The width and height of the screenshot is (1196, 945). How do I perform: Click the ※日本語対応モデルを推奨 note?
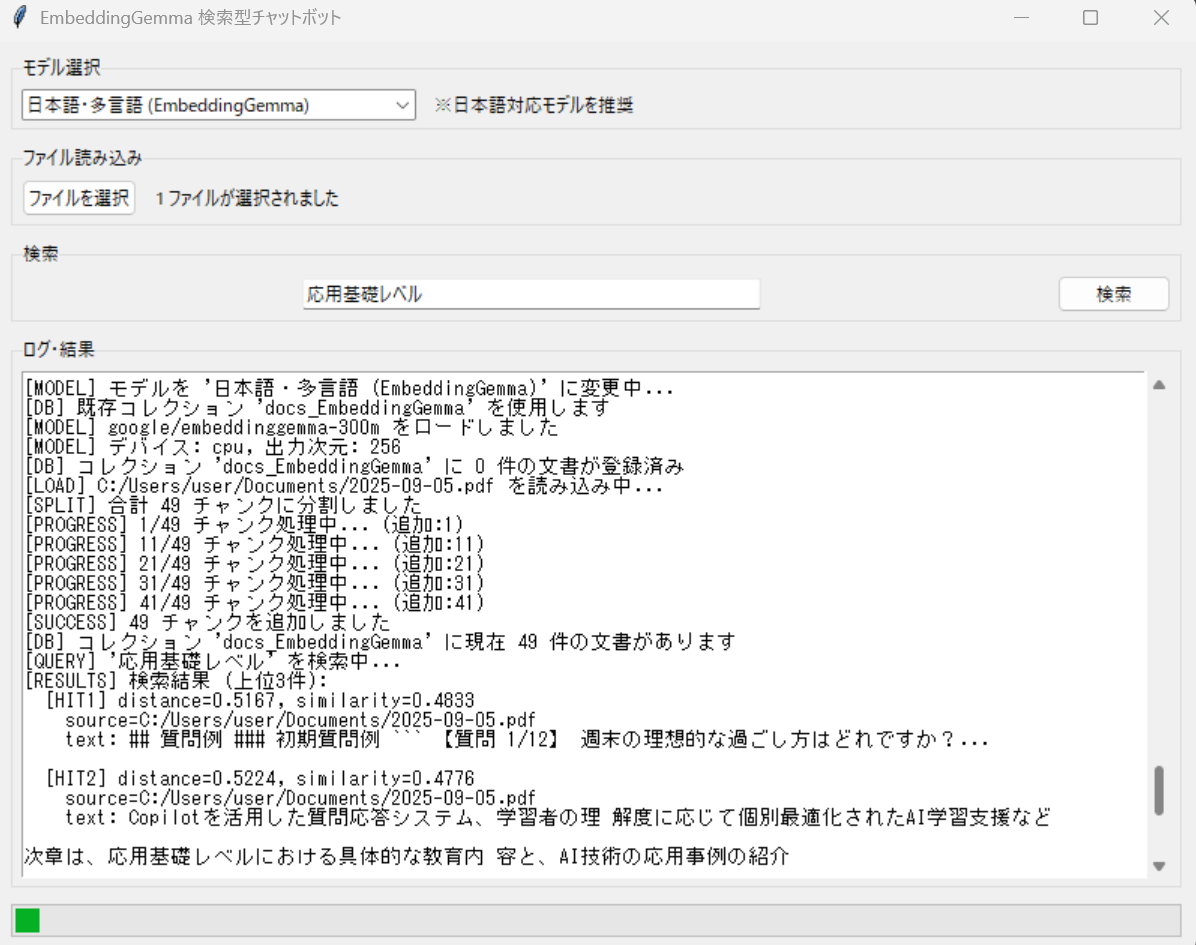[x=534, y=105]
